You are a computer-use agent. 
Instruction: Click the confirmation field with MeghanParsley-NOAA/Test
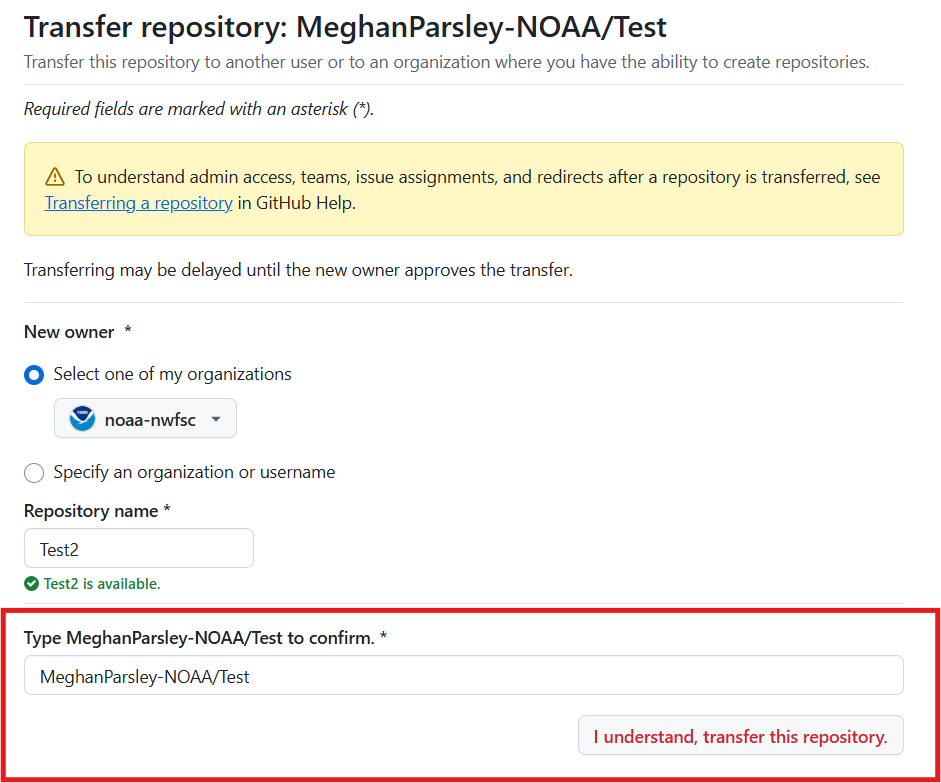(x=464, y=676)
